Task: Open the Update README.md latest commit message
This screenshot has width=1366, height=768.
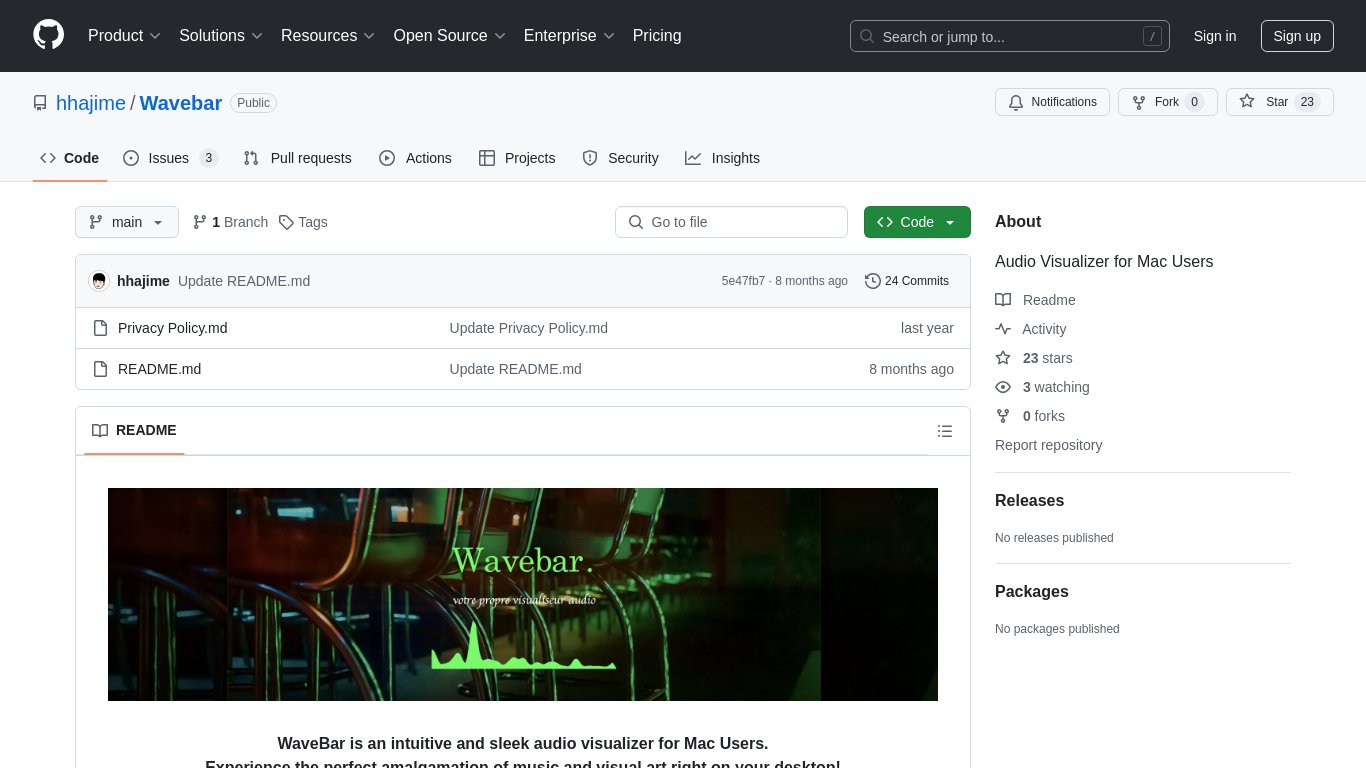Action: tap(244, 281)
